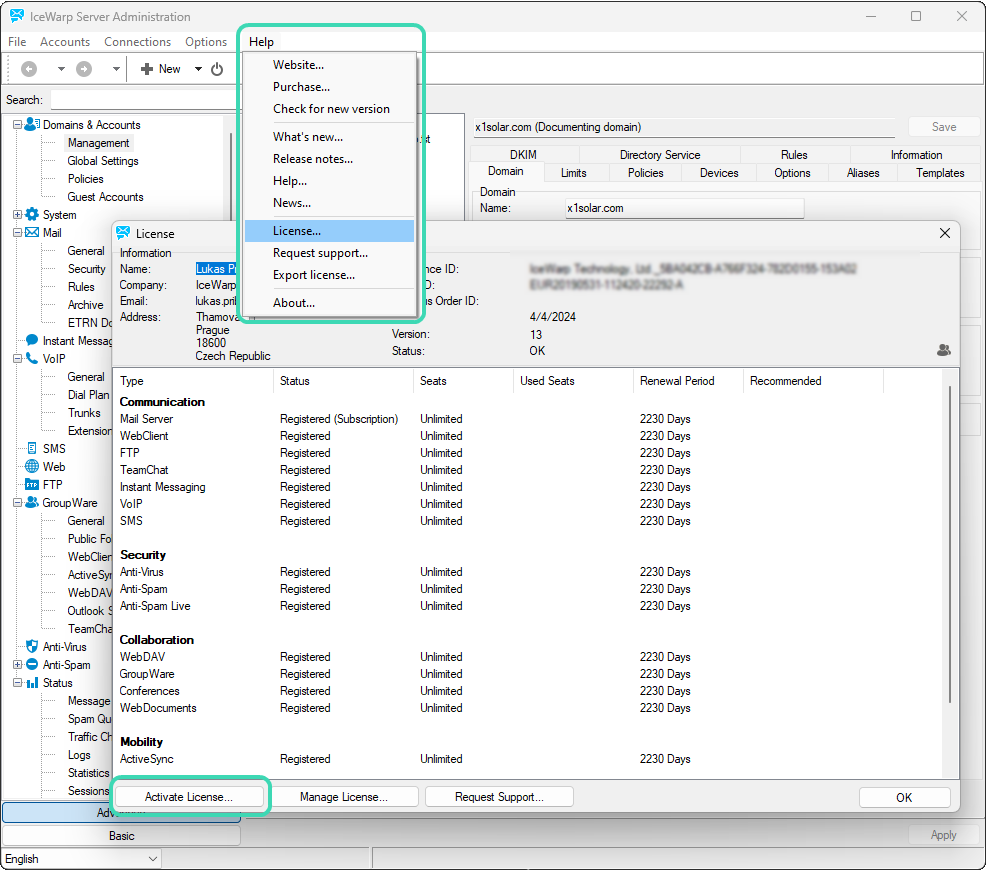Open the Forward history dropdown arrow
The height and width of the screenshot is (870, 988).
(x=116, y=69)
